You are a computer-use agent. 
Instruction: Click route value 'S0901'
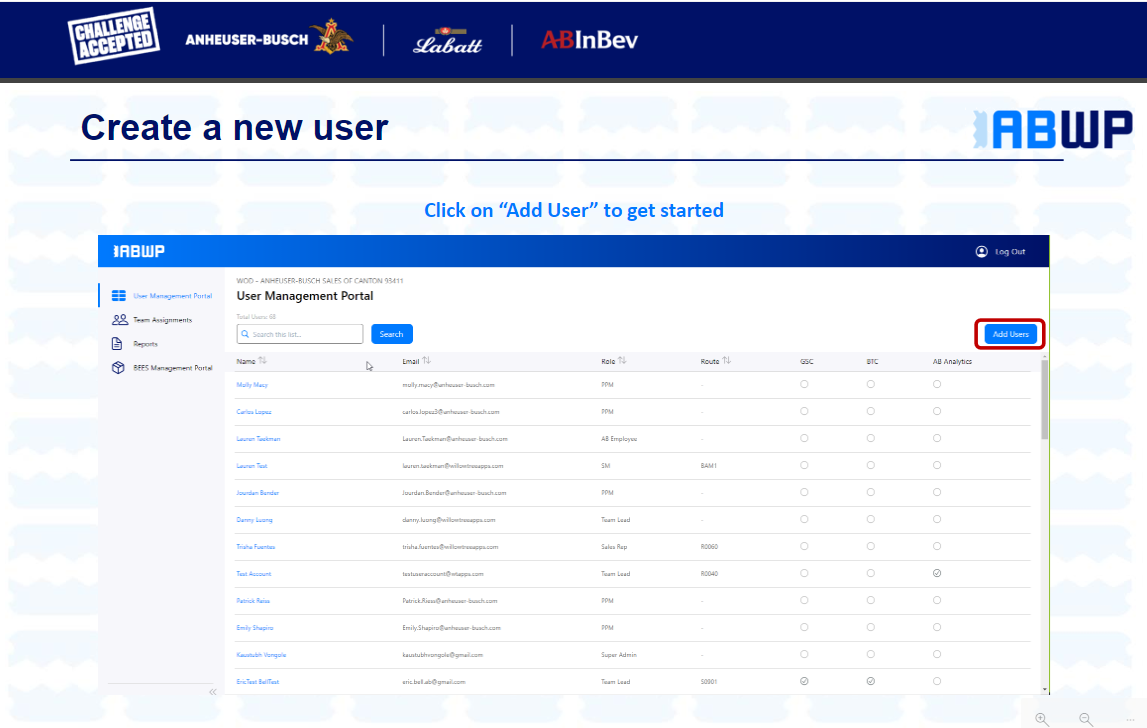709,682
